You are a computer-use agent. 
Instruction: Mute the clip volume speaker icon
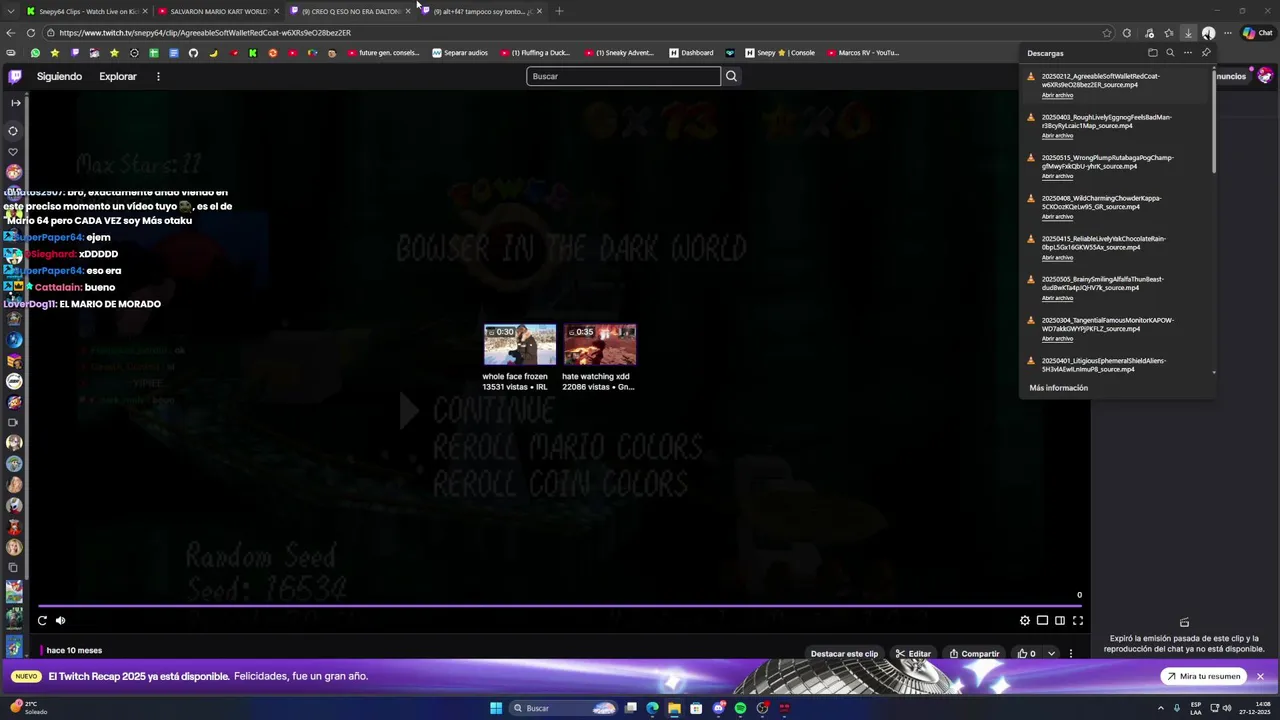click(x=60, y=620)
